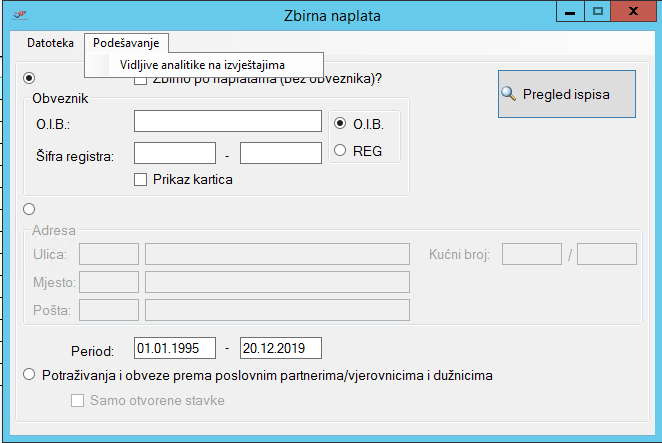Select the Obveznik radio button option

29,78
